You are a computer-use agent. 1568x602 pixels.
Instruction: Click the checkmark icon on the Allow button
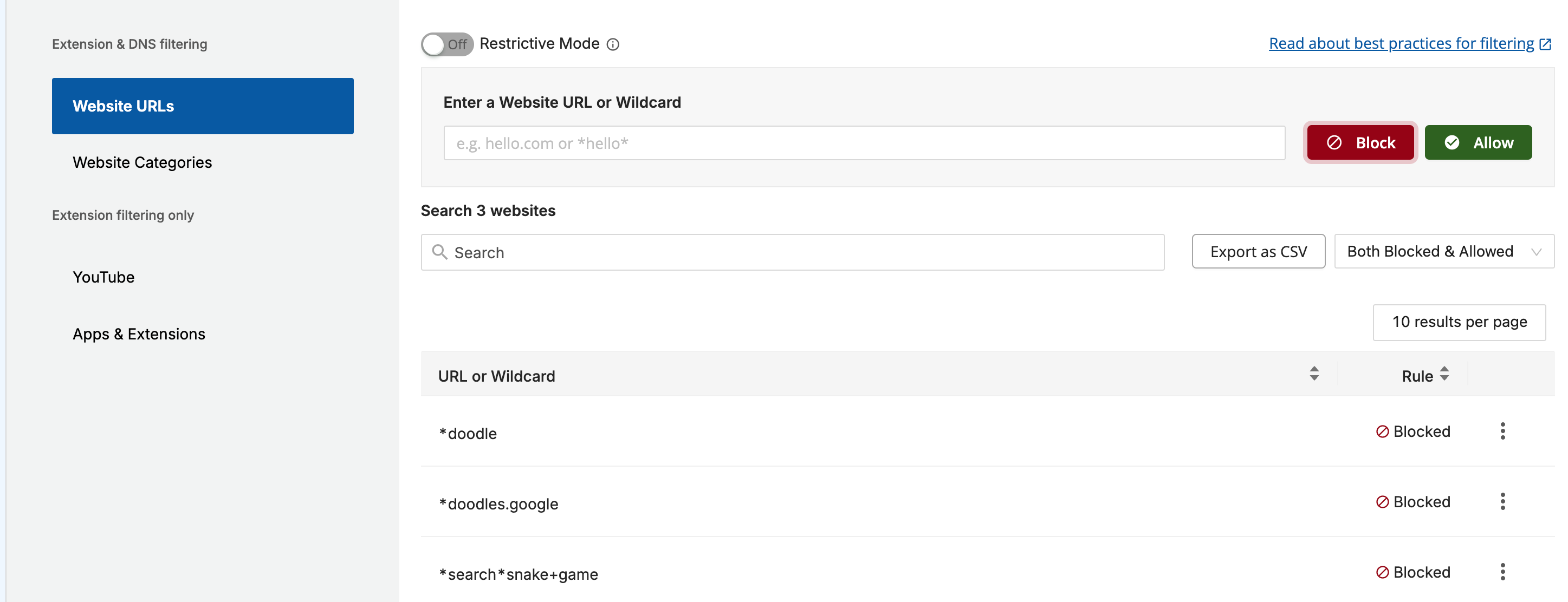[x=1454, y=142]
